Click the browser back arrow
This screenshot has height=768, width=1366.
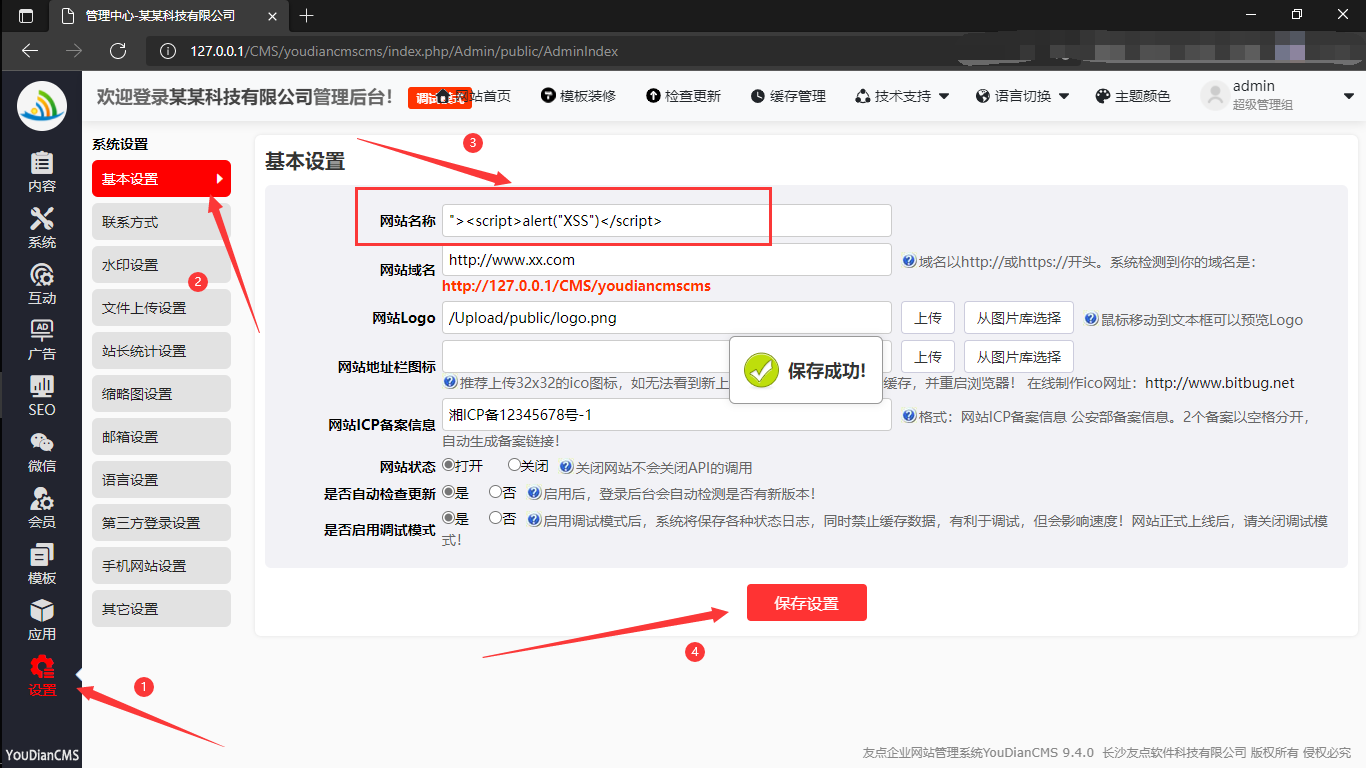click(x=30, y=51)
